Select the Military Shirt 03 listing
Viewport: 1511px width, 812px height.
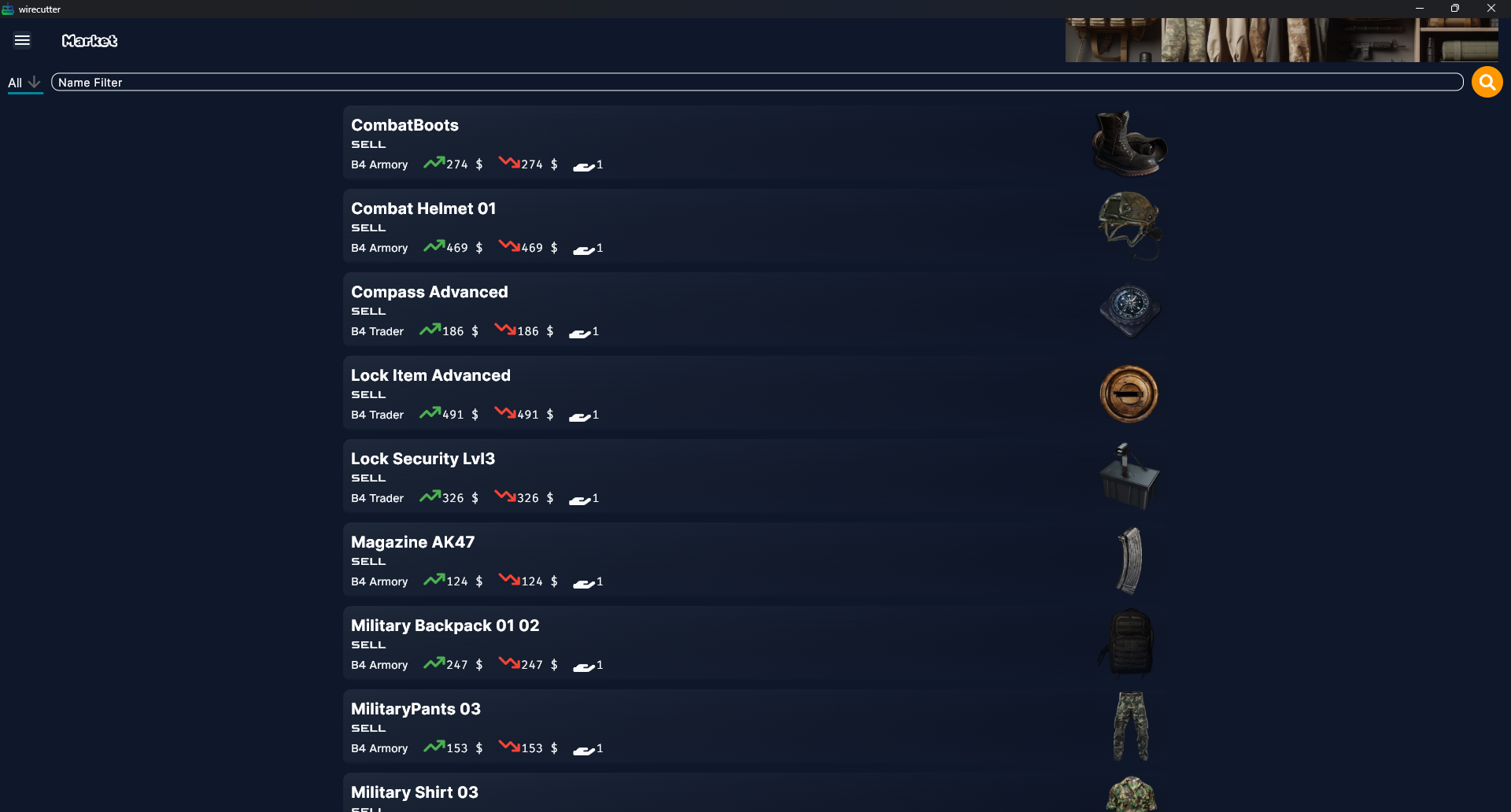point(755,793)
